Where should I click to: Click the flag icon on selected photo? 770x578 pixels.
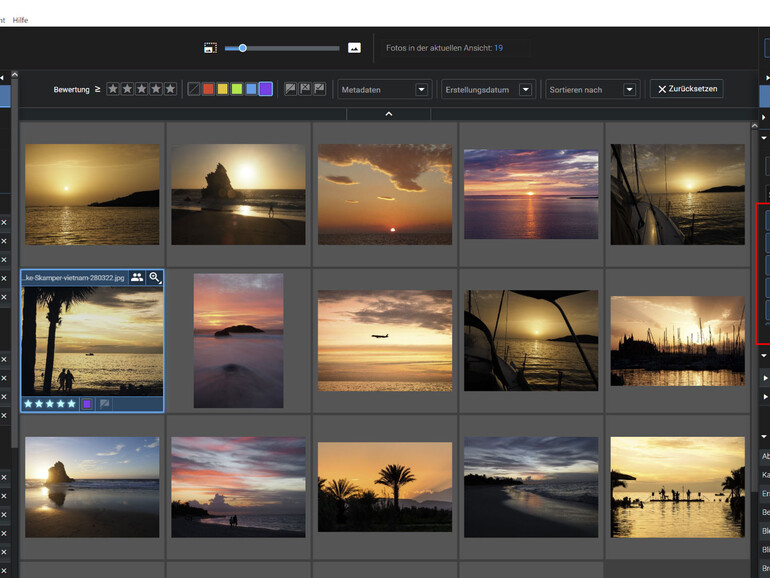(x=104, y=404)
